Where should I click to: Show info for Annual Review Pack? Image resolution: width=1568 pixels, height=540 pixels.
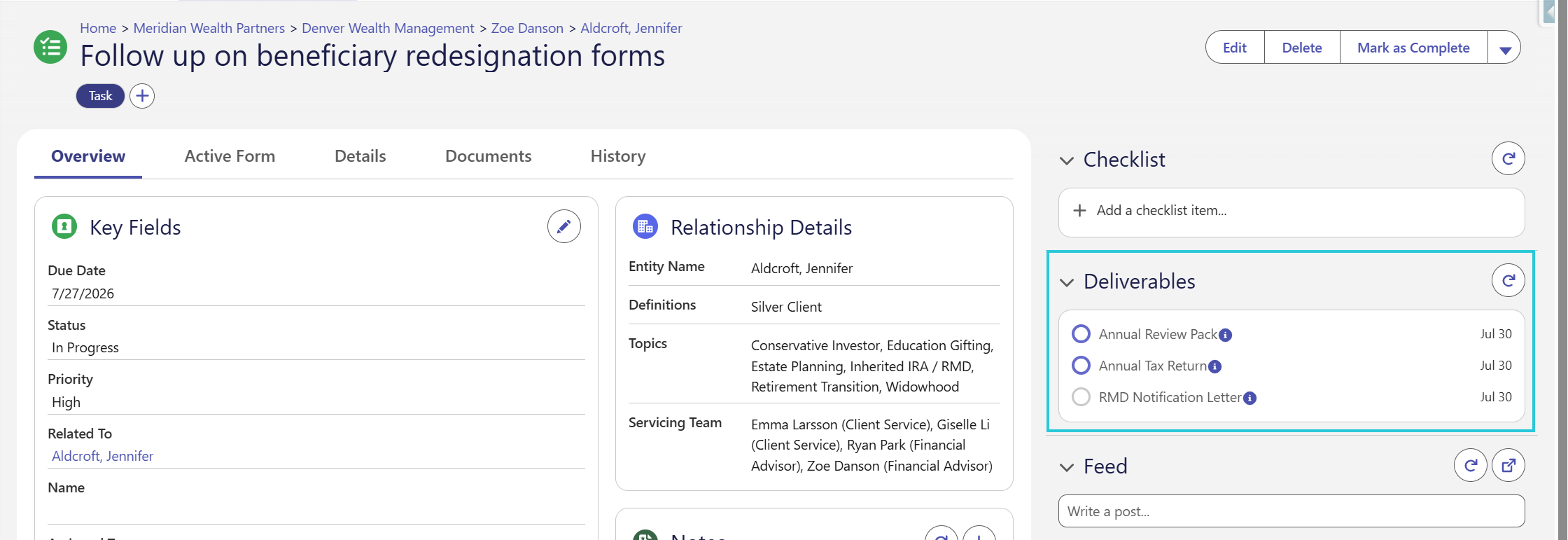click(1225, 335)
